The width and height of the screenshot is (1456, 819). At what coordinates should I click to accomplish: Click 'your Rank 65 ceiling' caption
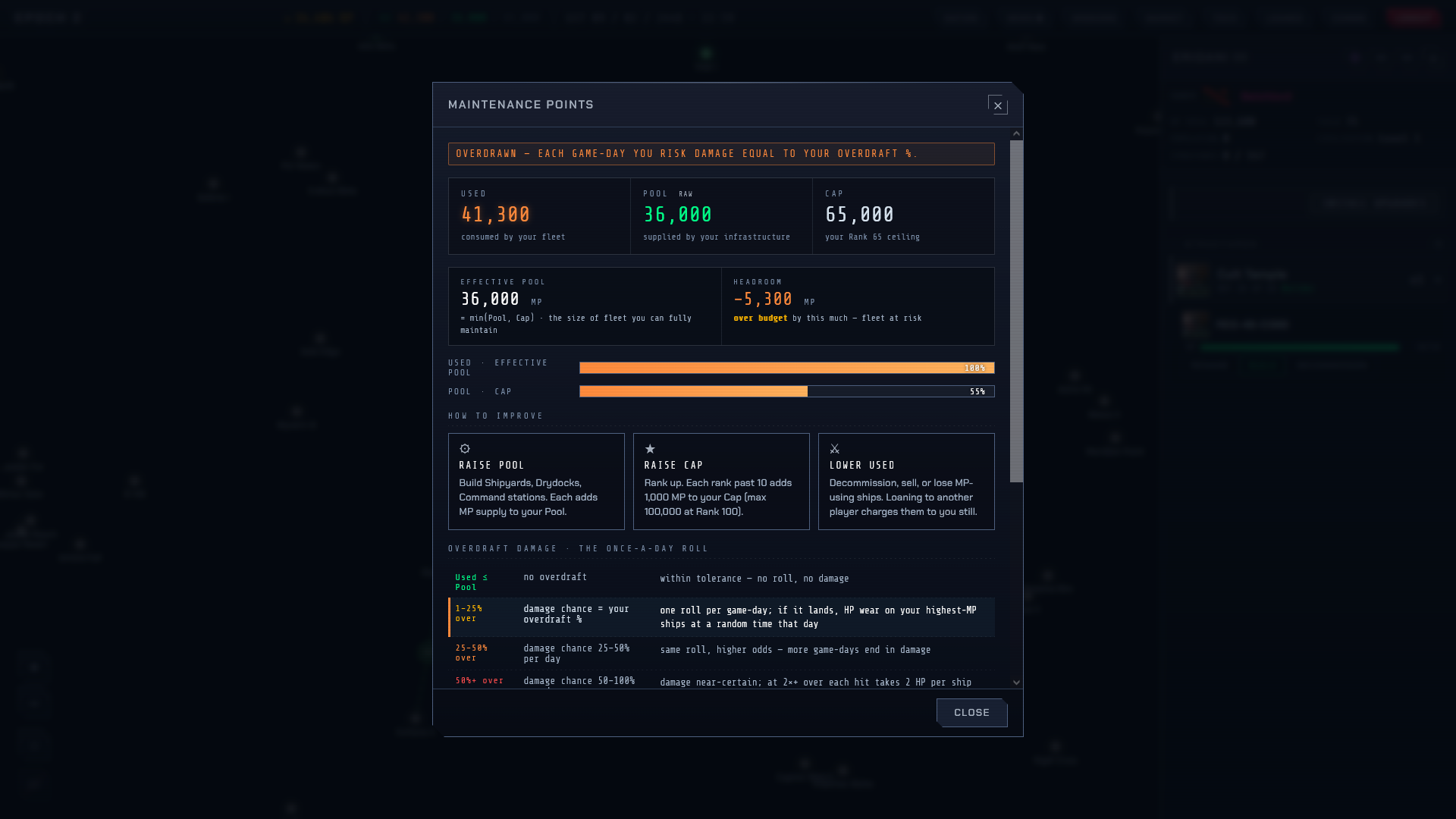click(872, 237)
